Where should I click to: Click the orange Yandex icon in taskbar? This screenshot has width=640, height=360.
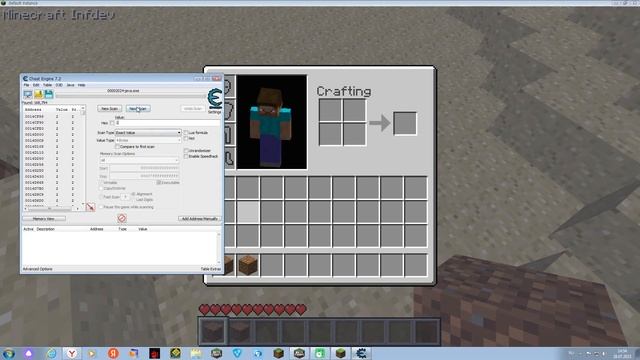[x=113, y=353]
